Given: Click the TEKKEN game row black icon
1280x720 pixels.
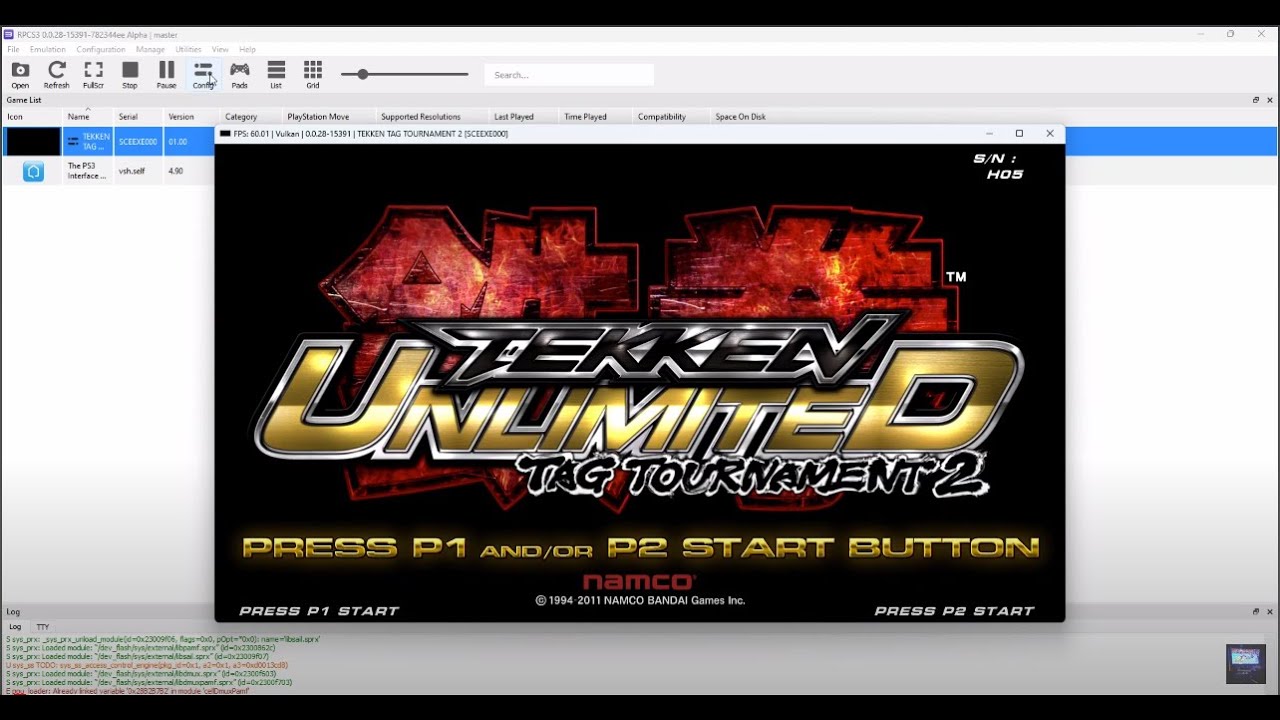Looking at the screenshot, I should [x=33, y=142].
